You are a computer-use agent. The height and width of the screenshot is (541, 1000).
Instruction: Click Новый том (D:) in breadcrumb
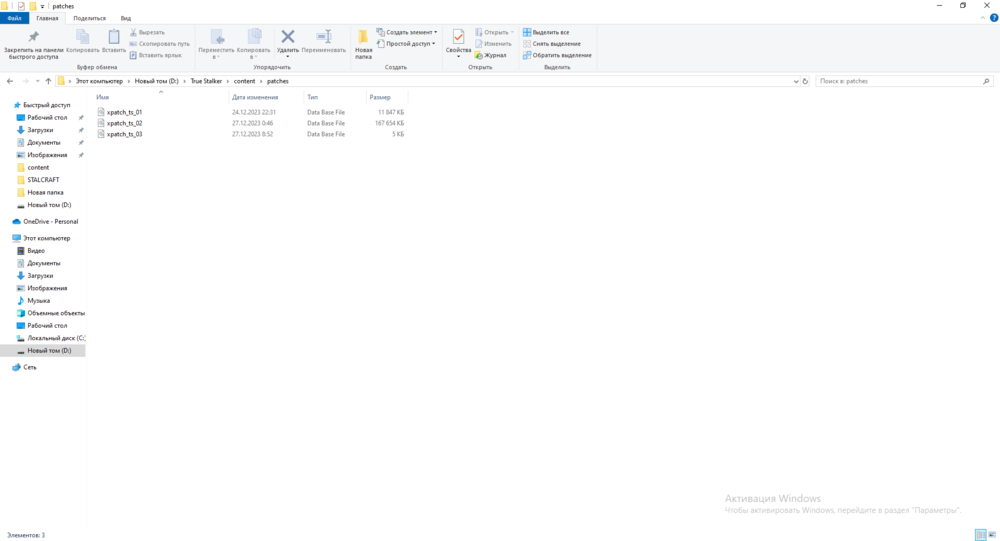pos(156,81)
